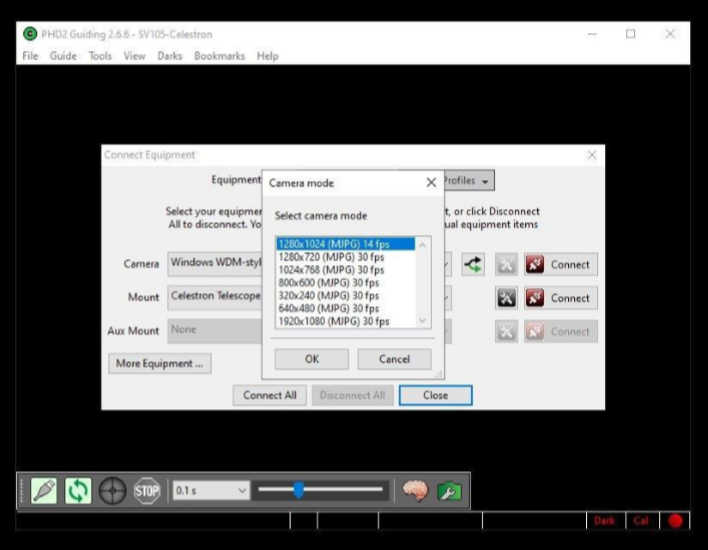Select 320x240 (MJPG) 30 fps mode
Image resolution: width=708 pixels, height=550 pixels.
345,296
